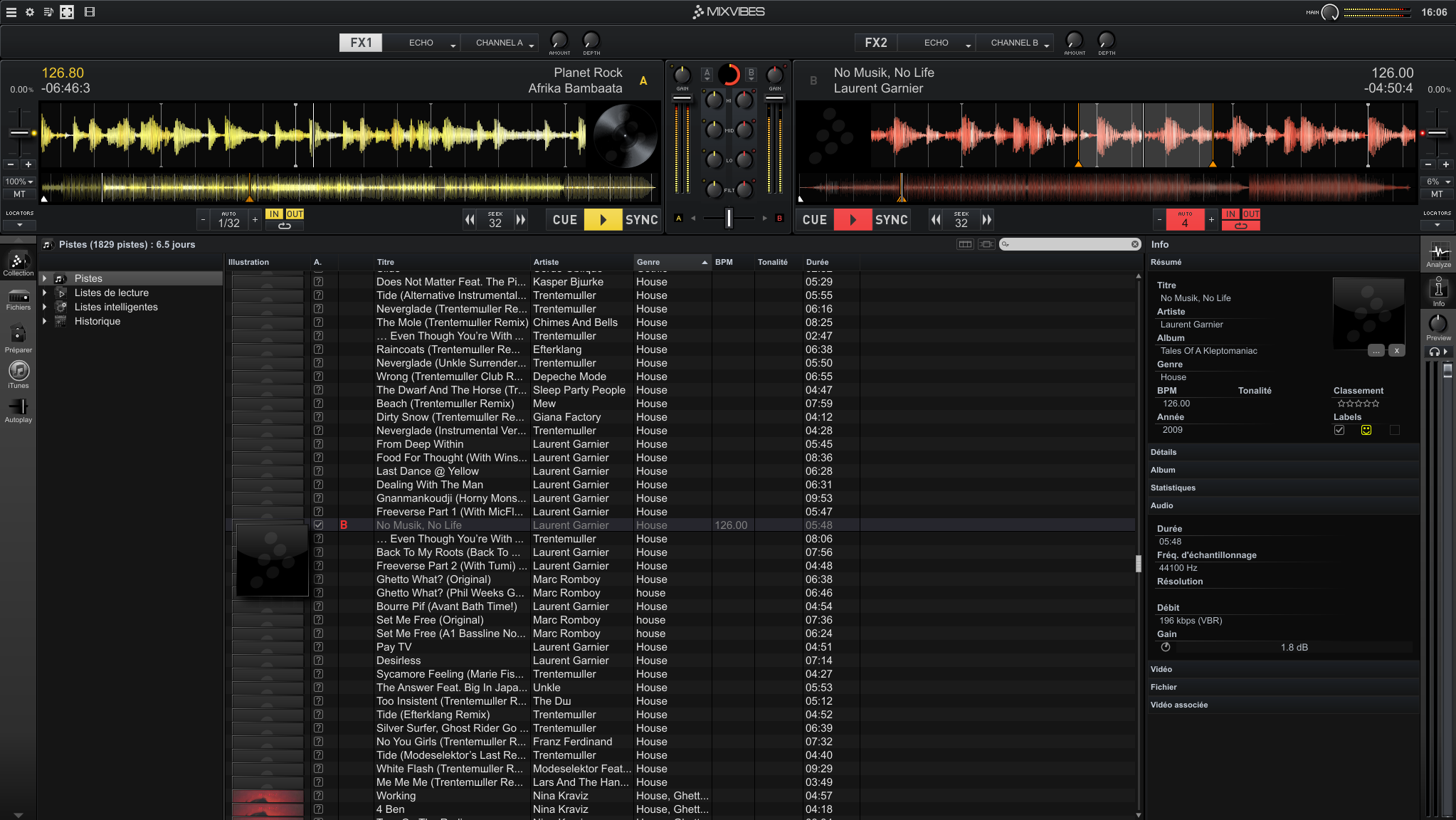Click SYNC on deck B
This screenshot has height=820, width=1456.
tap(891, 220)
